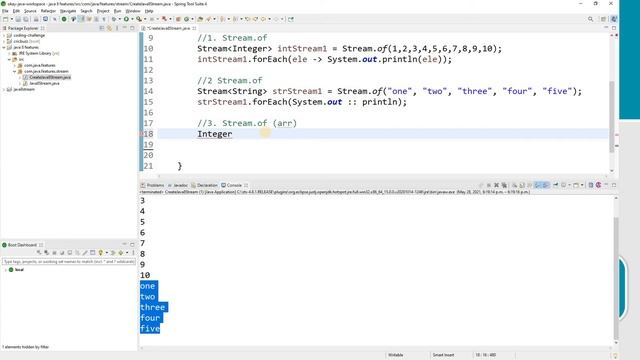The height and width of the screenshot is (360, 640).
Task: Open Package Explorer view menu
Action: pyautogui.click(x=117, y=28)
